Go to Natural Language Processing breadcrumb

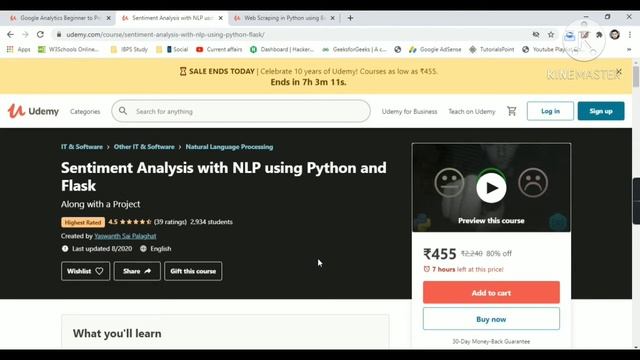pos(229,147)
